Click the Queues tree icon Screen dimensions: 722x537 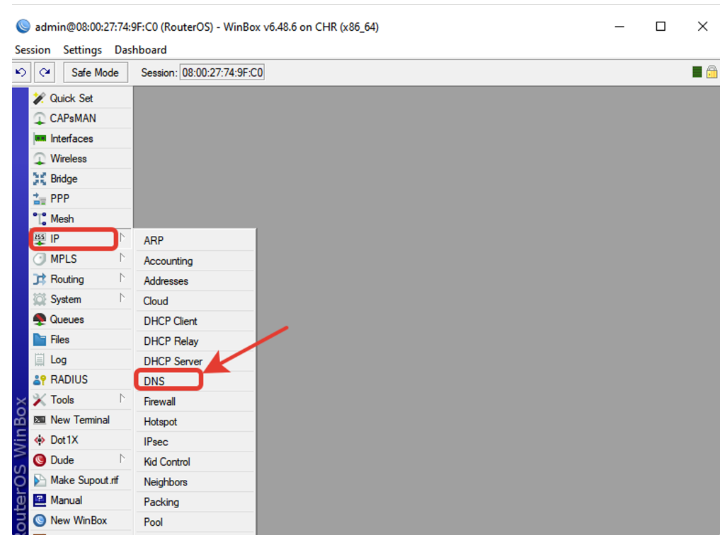tap(40, 320)
